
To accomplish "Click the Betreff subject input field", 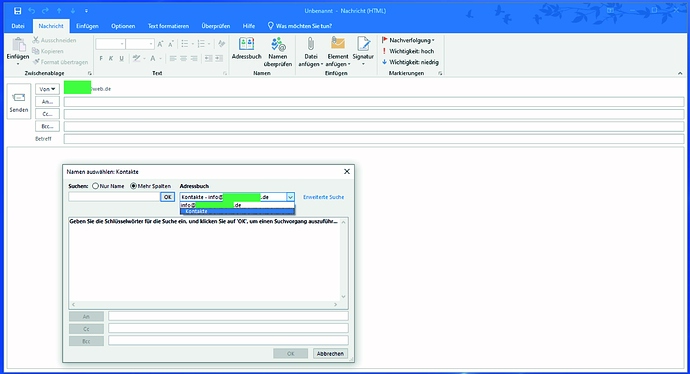I will tap(374, 139).
